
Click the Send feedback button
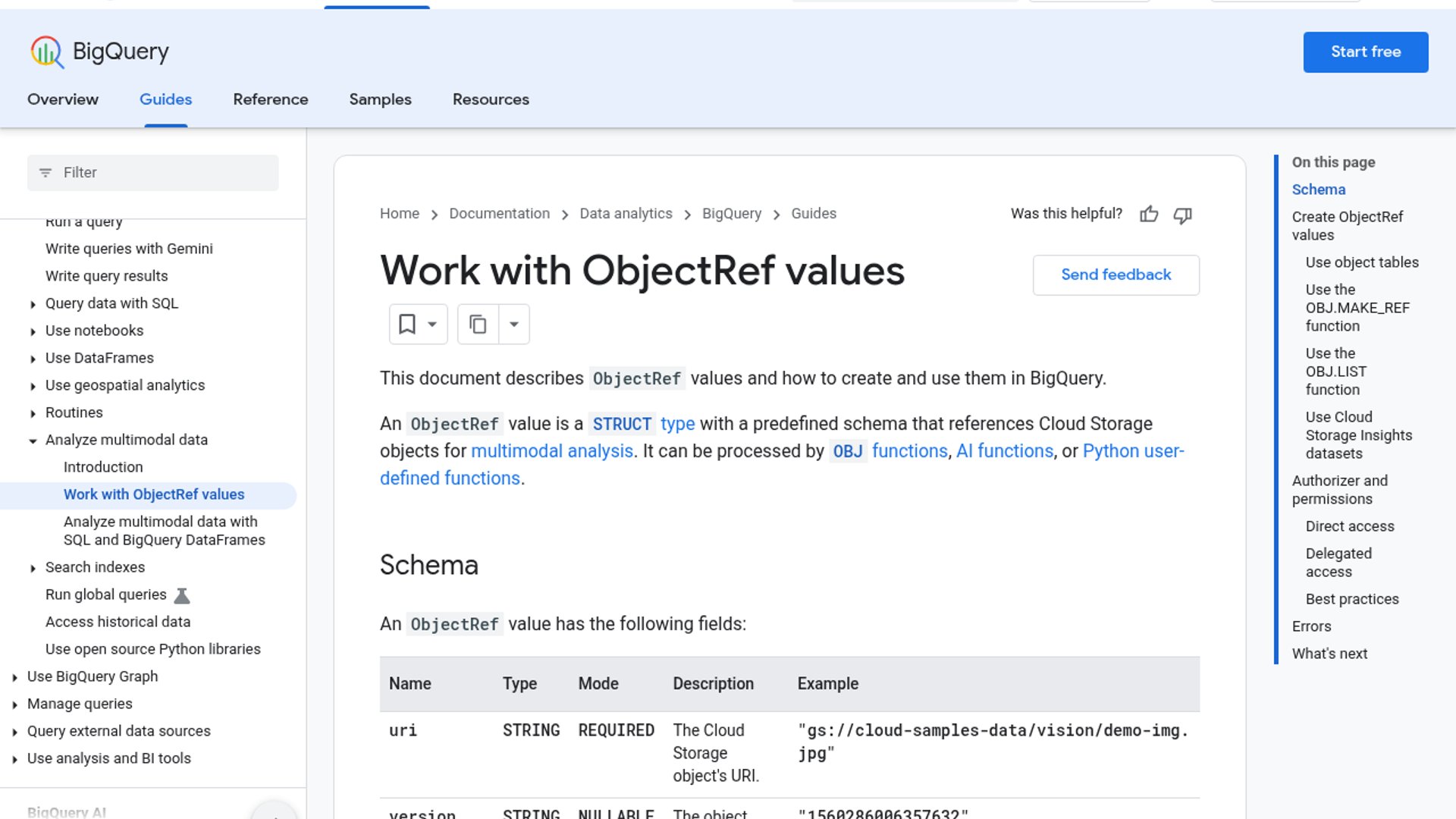coord(1116,275)
